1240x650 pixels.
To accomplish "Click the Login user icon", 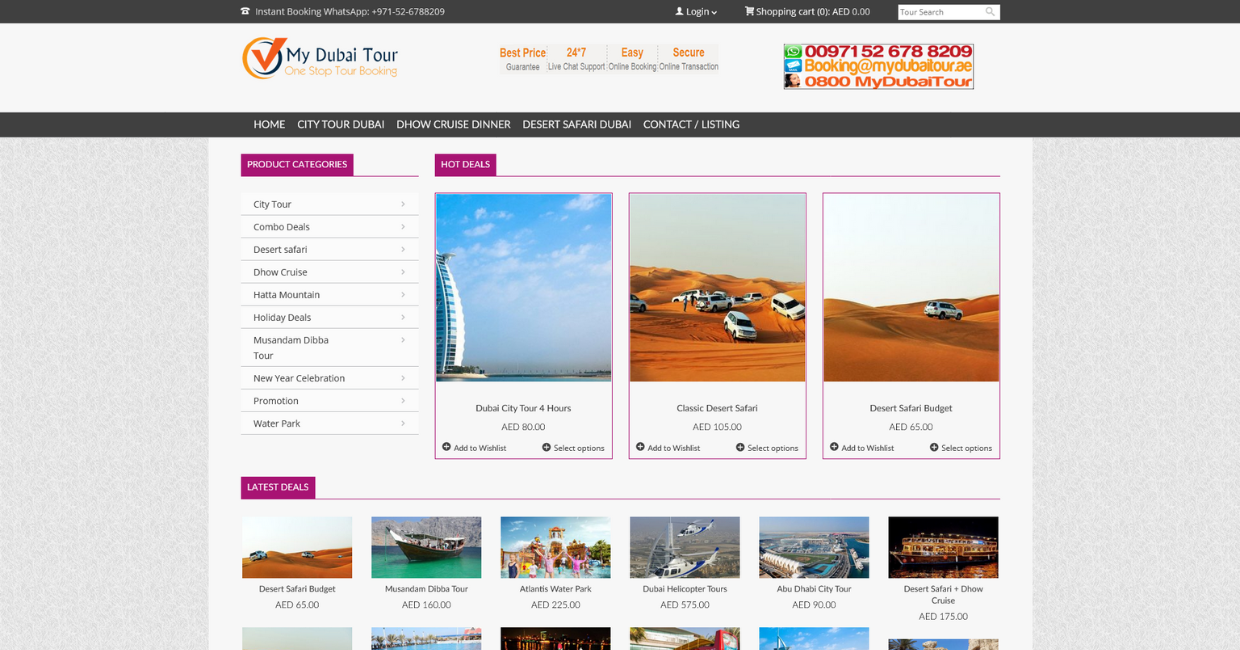I will pos(679,12).
